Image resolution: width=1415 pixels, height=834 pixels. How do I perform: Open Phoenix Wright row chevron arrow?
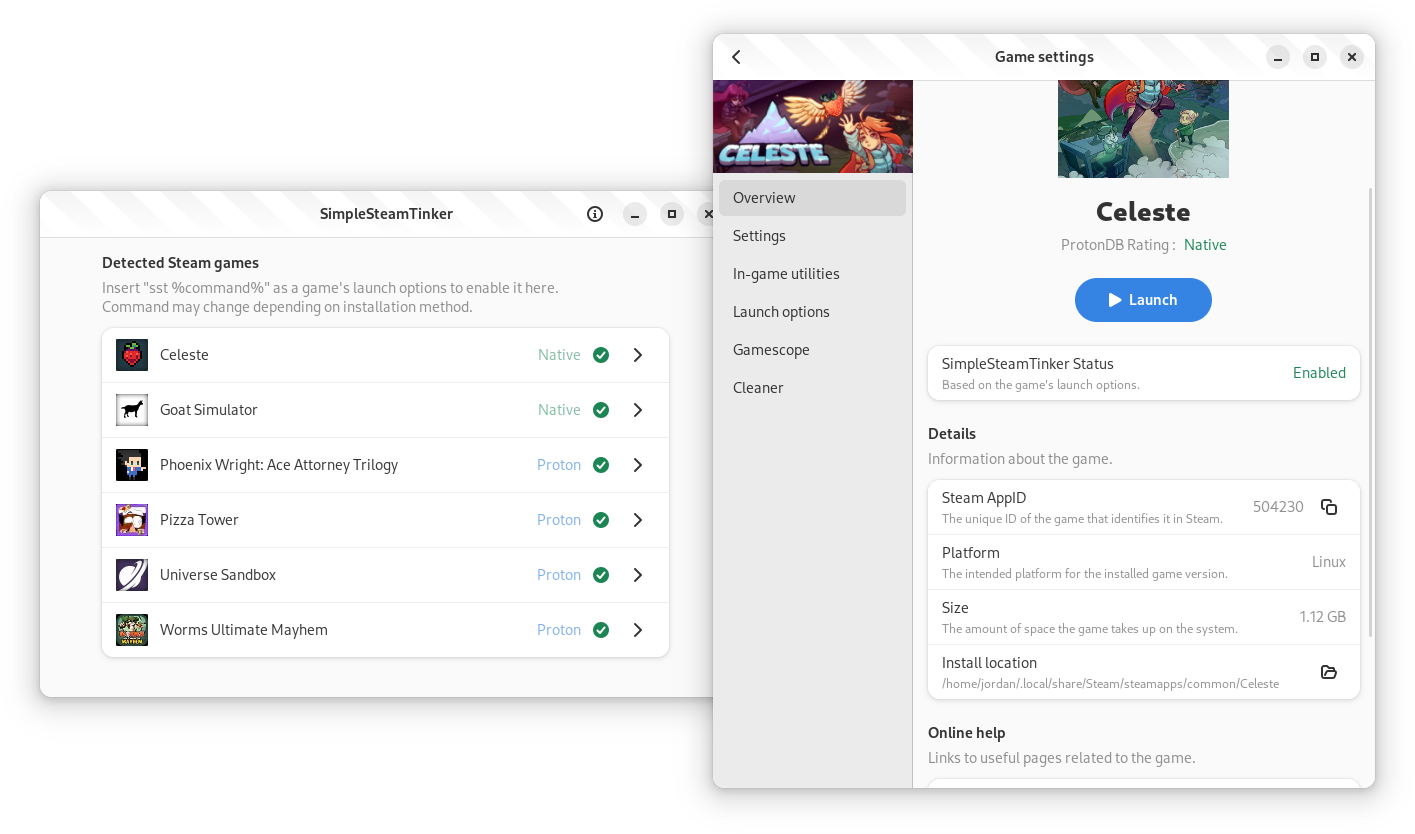638,465
